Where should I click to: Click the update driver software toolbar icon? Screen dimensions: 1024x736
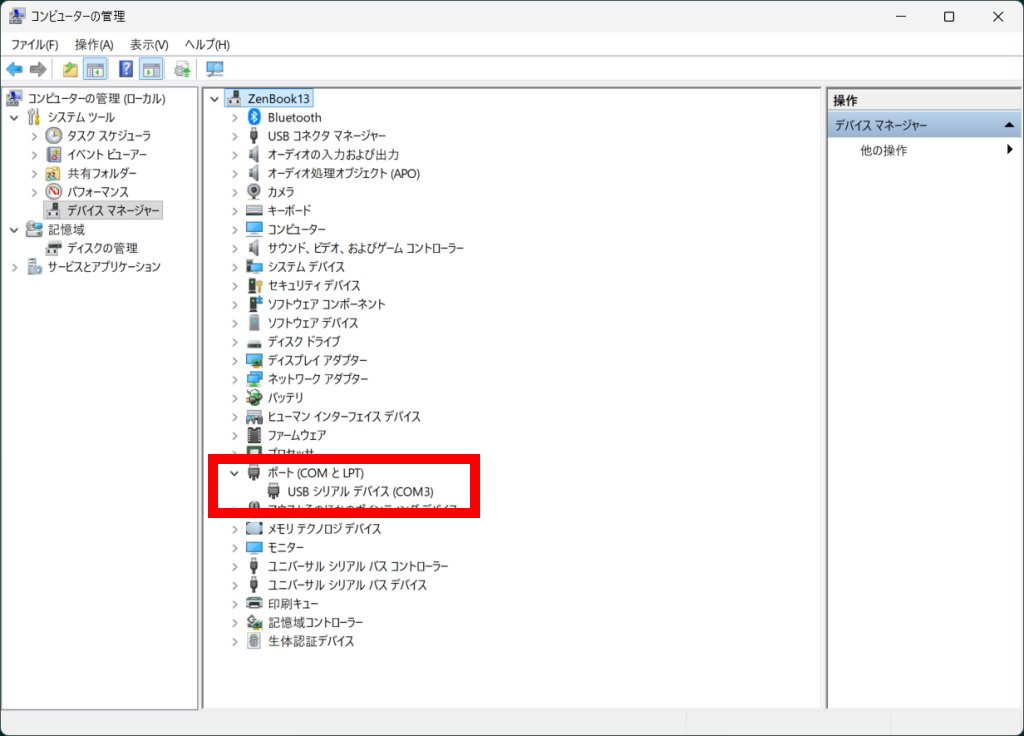(x=182, y=69)
